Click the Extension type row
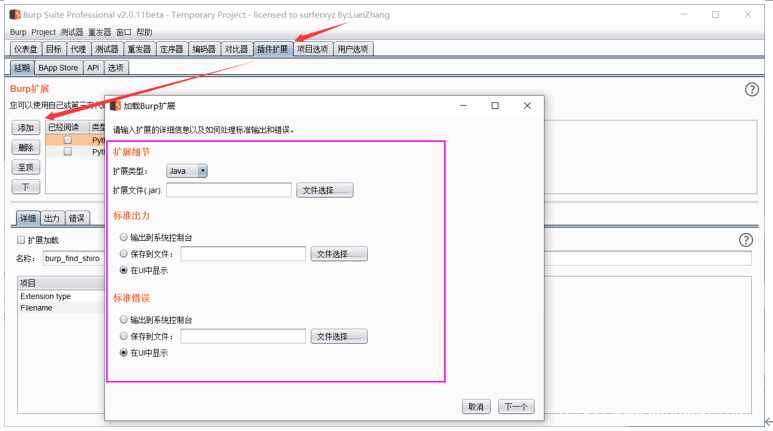773x431 pixels. pyautogui.click(x=62, y=296)
